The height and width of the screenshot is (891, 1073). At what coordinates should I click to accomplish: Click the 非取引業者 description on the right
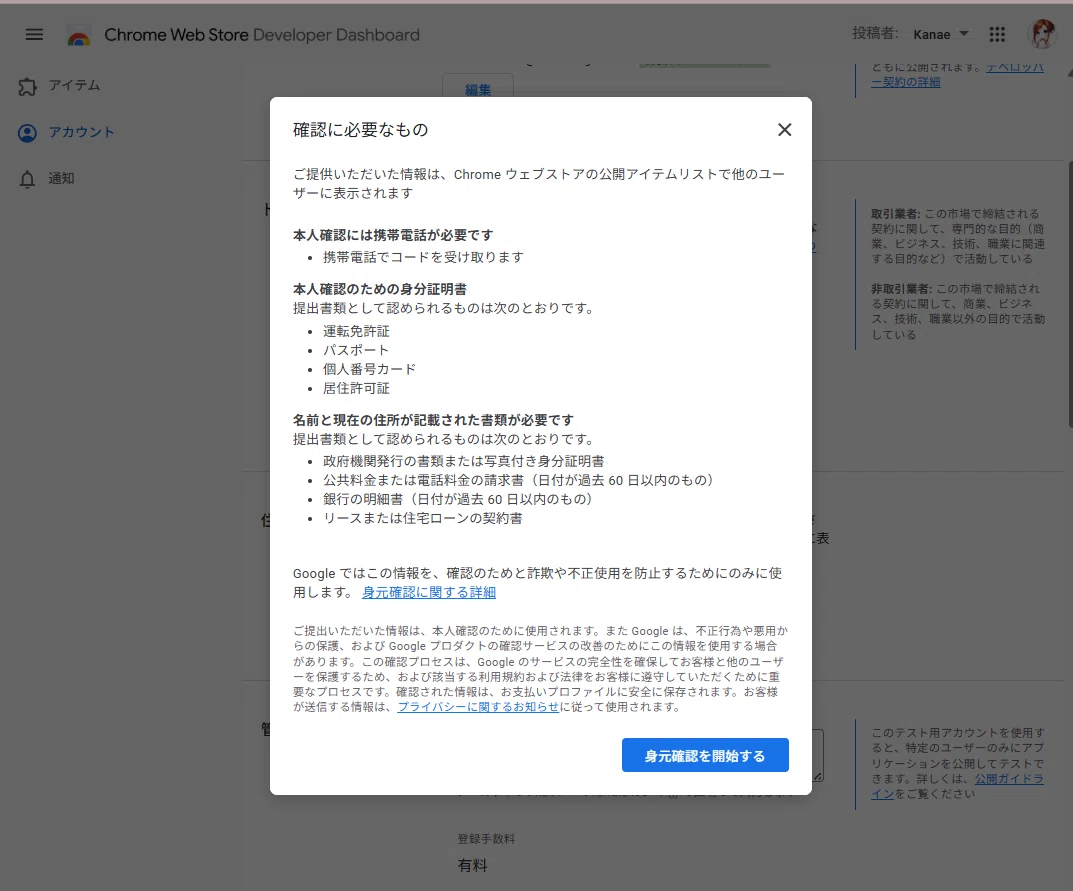pyautogui.click(x=957, y=311)
